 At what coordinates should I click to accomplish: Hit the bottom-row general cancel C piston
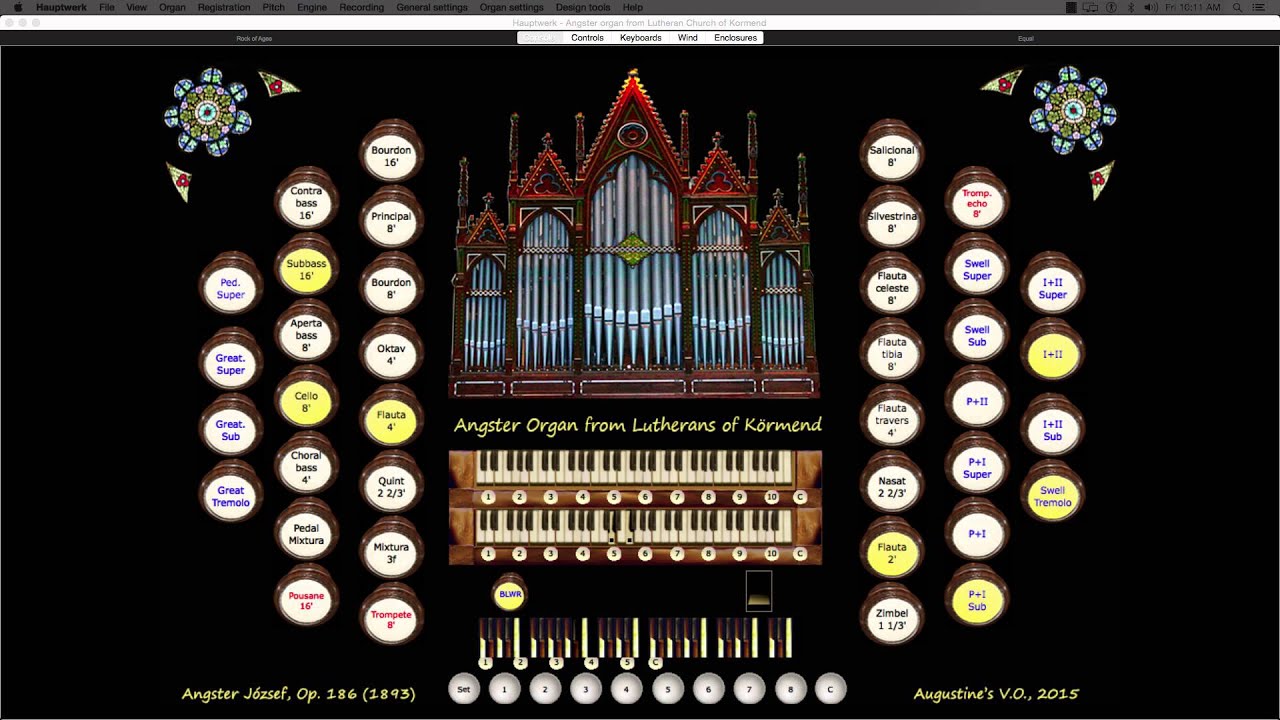click(x=830, y=689)
